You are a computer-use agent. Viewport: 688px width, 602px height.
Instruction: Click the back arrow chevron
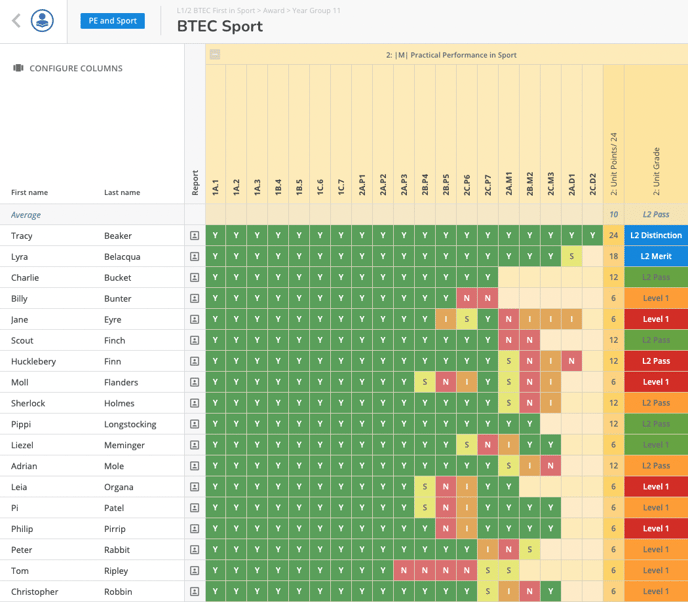click(16, 21)
